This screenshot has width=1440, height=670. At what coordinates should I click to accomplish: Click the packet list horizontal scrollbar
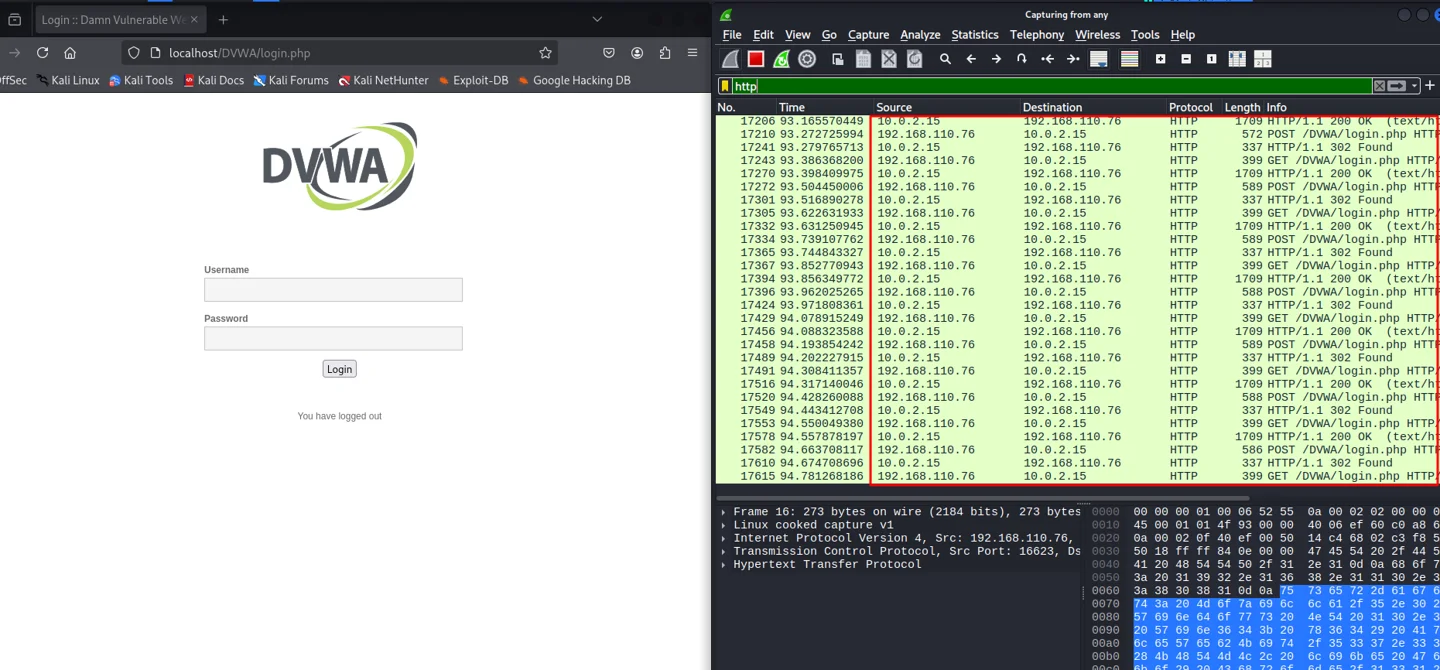pos(982,497)
